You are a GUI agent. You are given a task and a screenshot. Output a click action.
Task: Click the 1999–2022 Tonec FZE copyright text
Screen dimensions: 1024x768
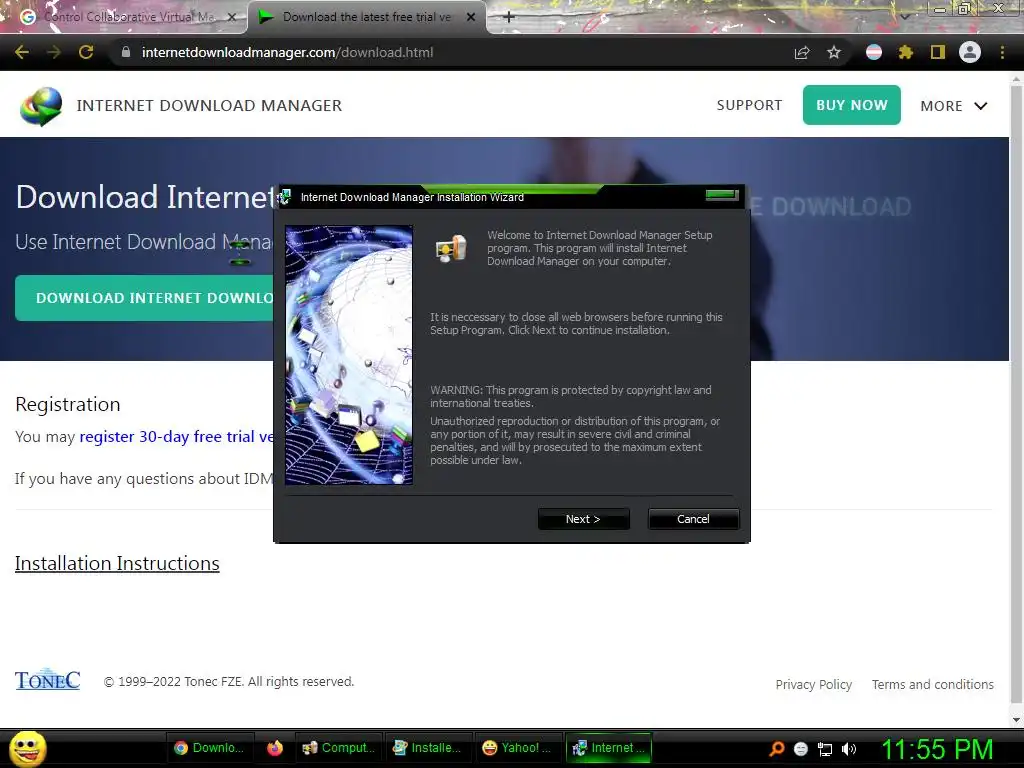point(229,682)
